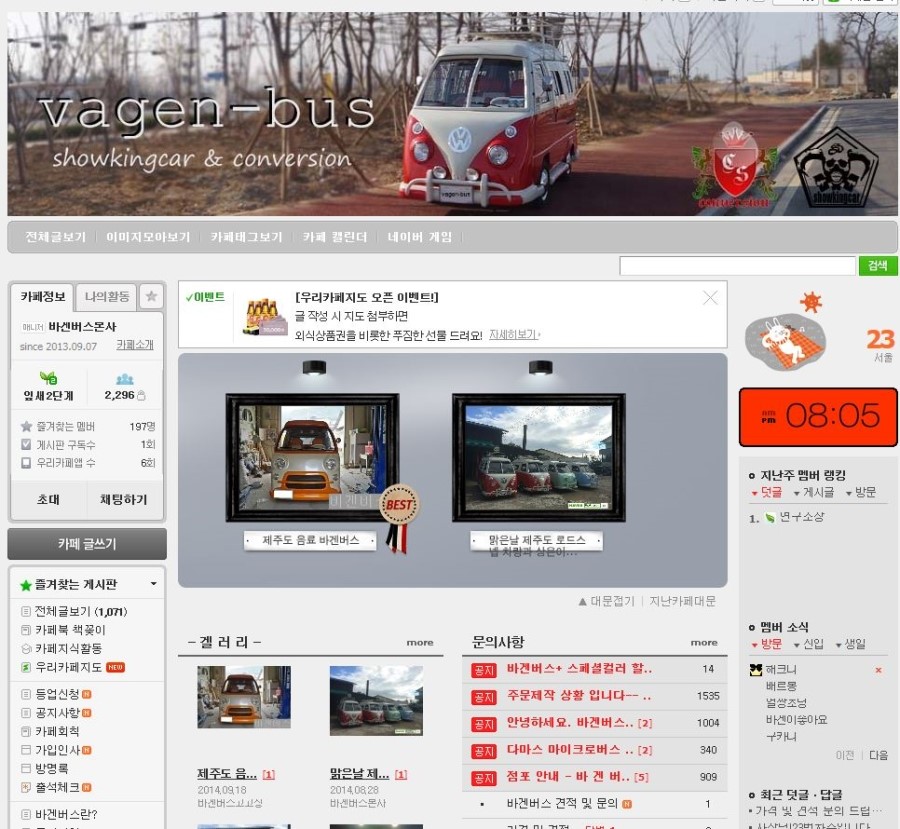Click the star favorites tab icon
This screenshot has width=900, height=829.
pyautogui.click(x=151, y=296)
